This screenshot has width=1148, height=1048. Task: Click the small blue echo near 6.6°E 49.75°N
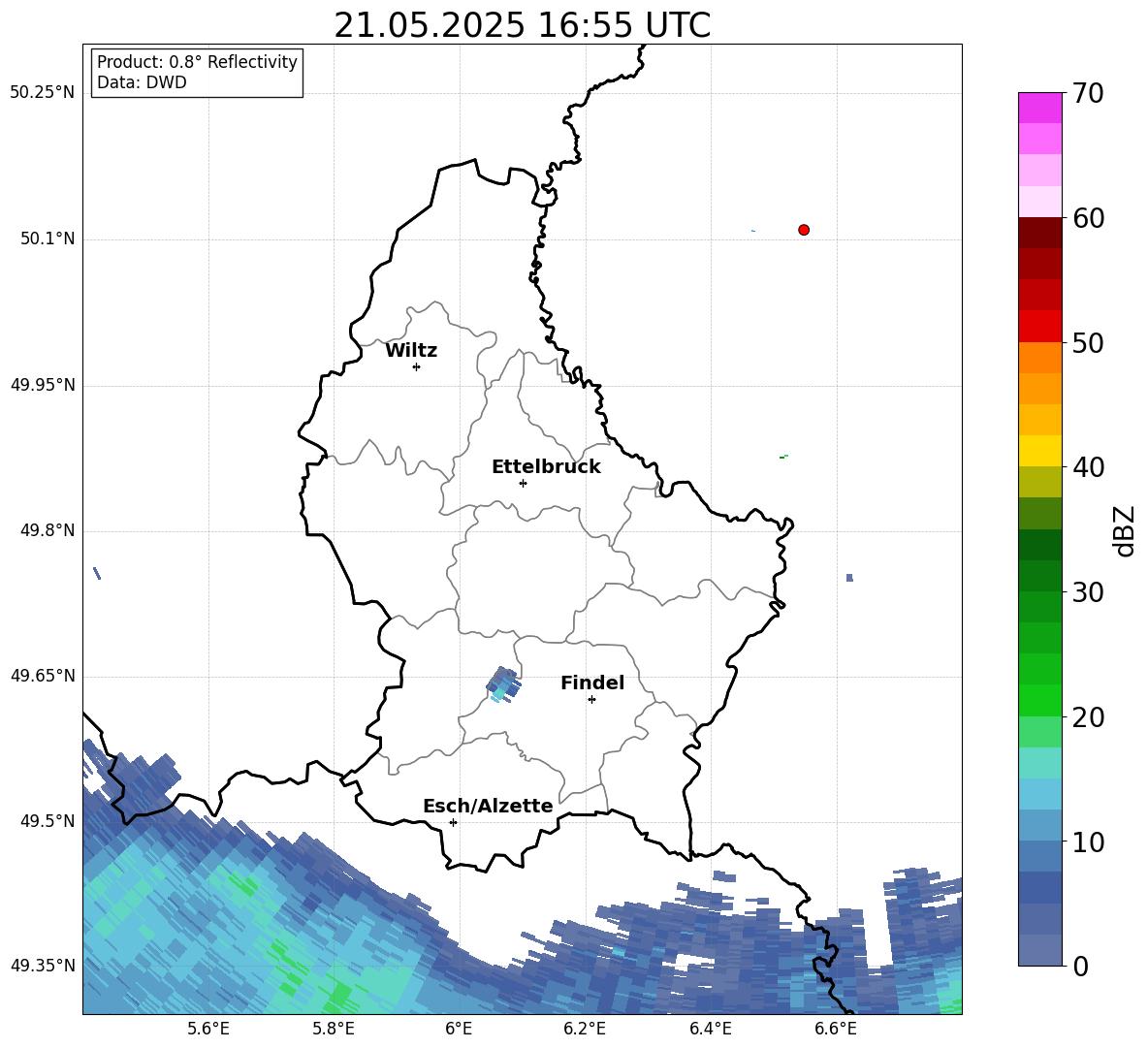[x=849, y=578]
